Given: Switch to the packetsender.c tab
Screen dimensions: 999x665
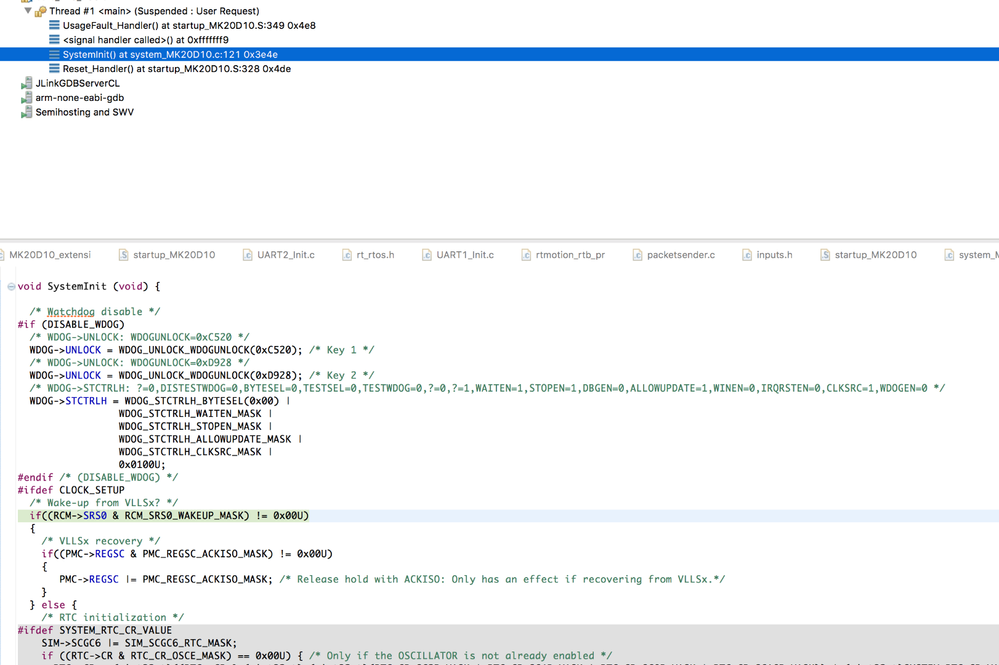Looking at the screenshot, I should 674,255.
